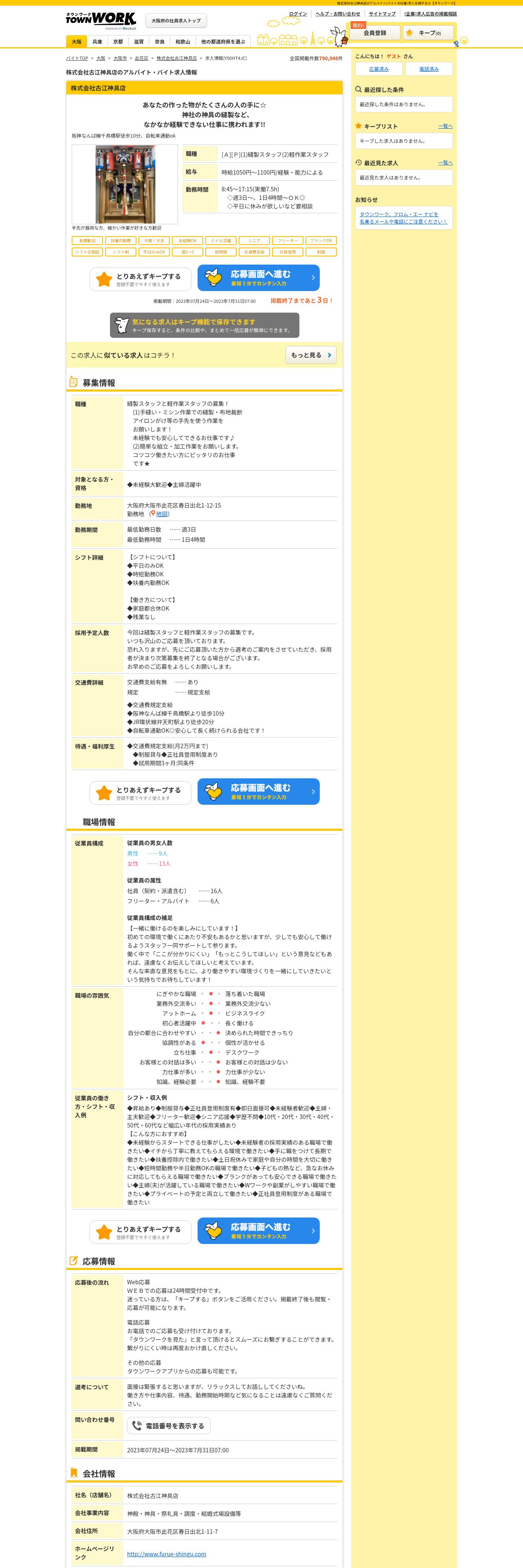Image resolution: width=523 pixels, height=1568 pixels.
Task: Click the 会員登録 button
Action: (x=375, y=33)
